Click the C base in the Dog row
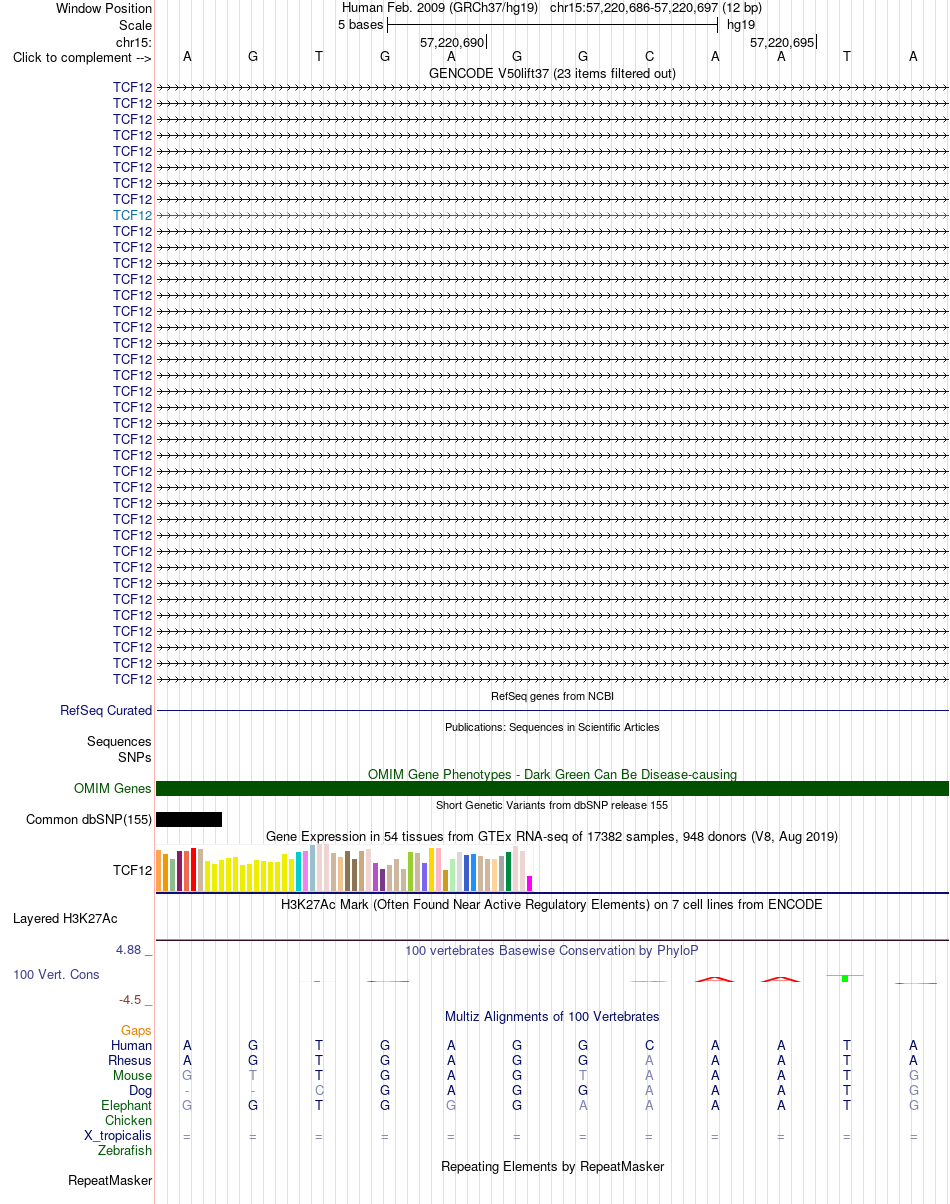Viewport: 950px width, 1204px height. pyautogui.click(x=319, y=1090)
